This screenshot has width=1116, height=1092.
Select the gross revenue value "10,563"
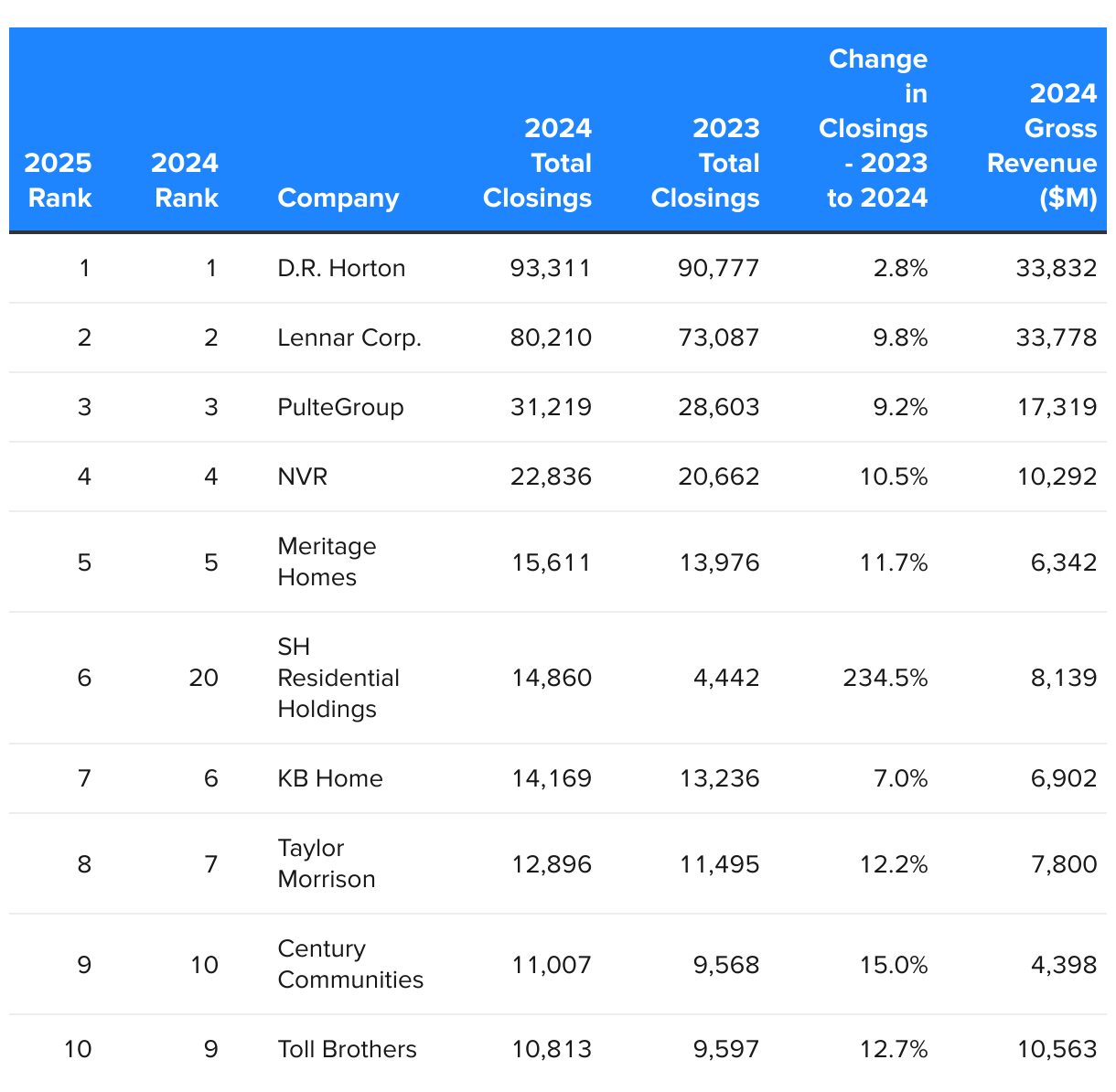click(x=1057, y=1049)
